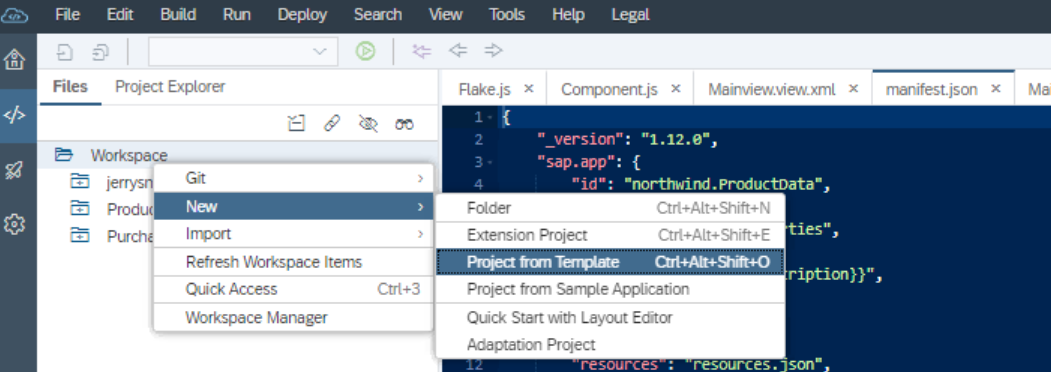Toggle Link with Editor icon
This screenshot has width=1051, height=372.
pos(332,123)
